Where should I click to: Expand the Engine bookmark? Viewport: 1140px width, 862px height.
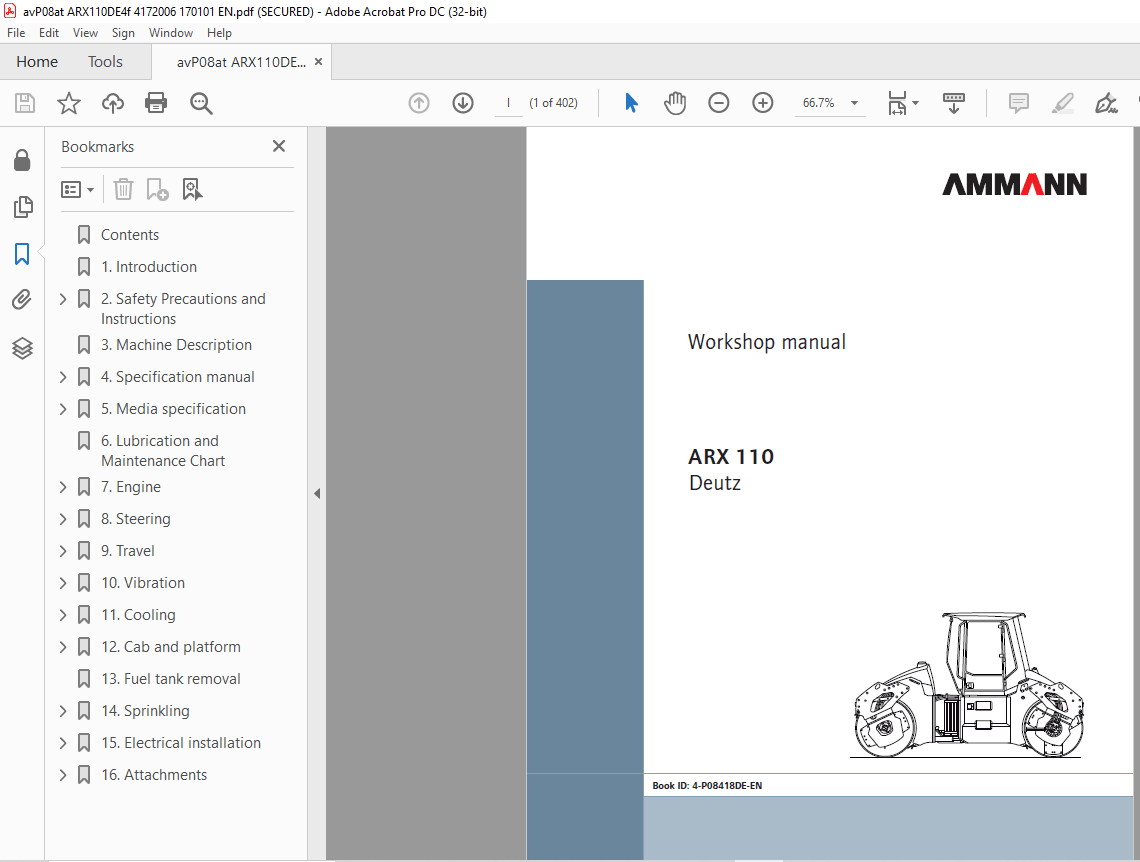62,486
